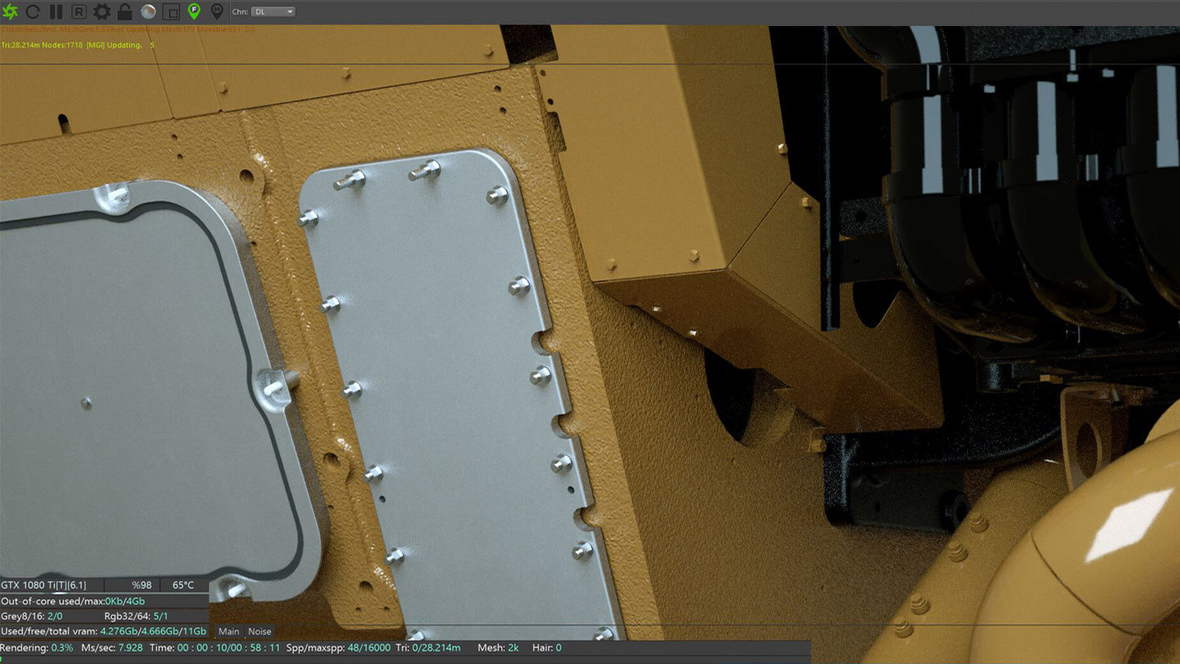1180x664 pixels.
Task: Click the R region render icon
Action: (79, 12)
